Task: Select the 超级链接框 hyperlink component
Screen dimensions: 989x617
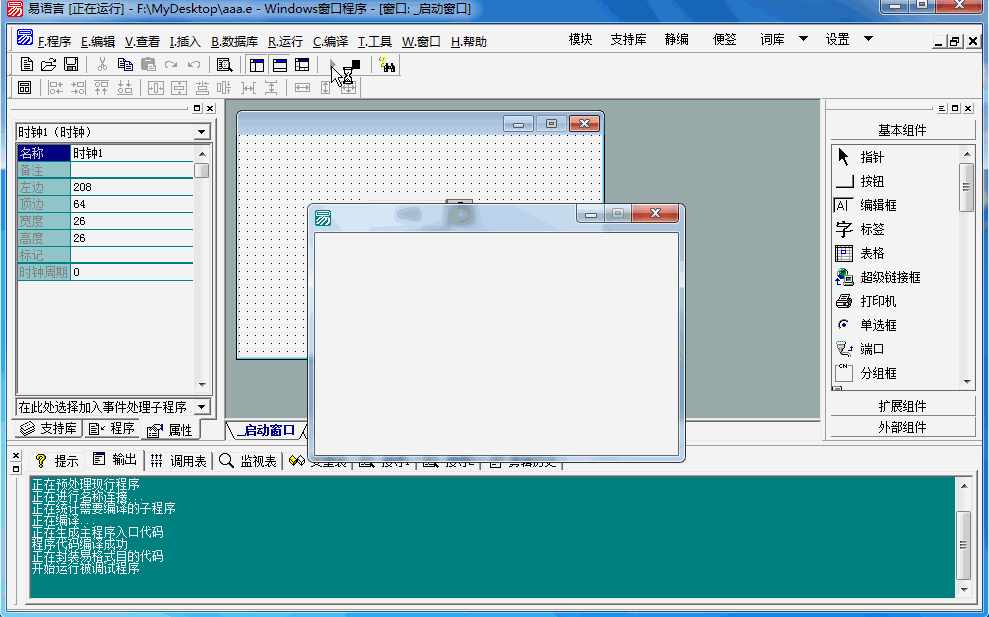Action: click(890, 277)
